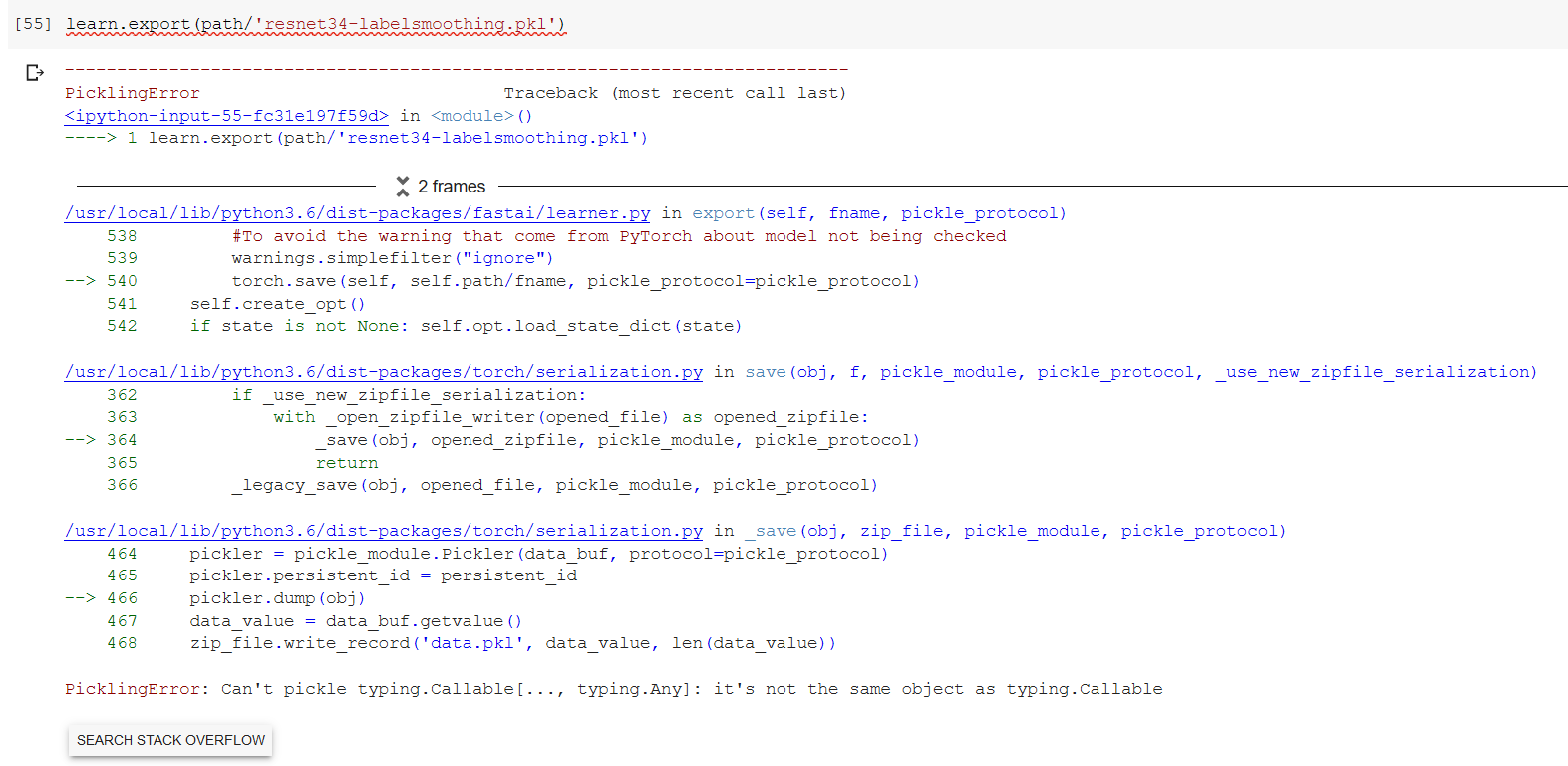
Task: Click line 468 zip_file.write_record text
Action: point(513,643)
